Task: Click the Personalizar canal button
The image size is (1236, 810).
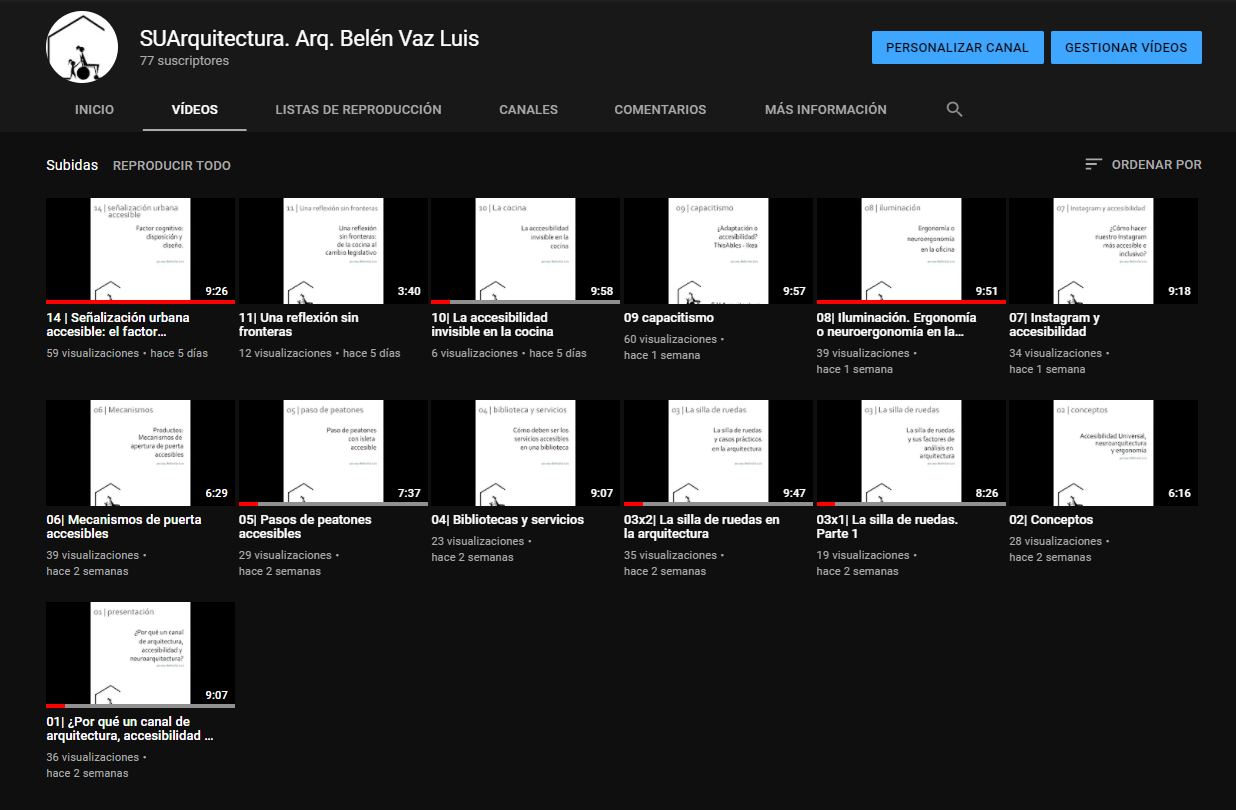Action: tap(957, 47)
